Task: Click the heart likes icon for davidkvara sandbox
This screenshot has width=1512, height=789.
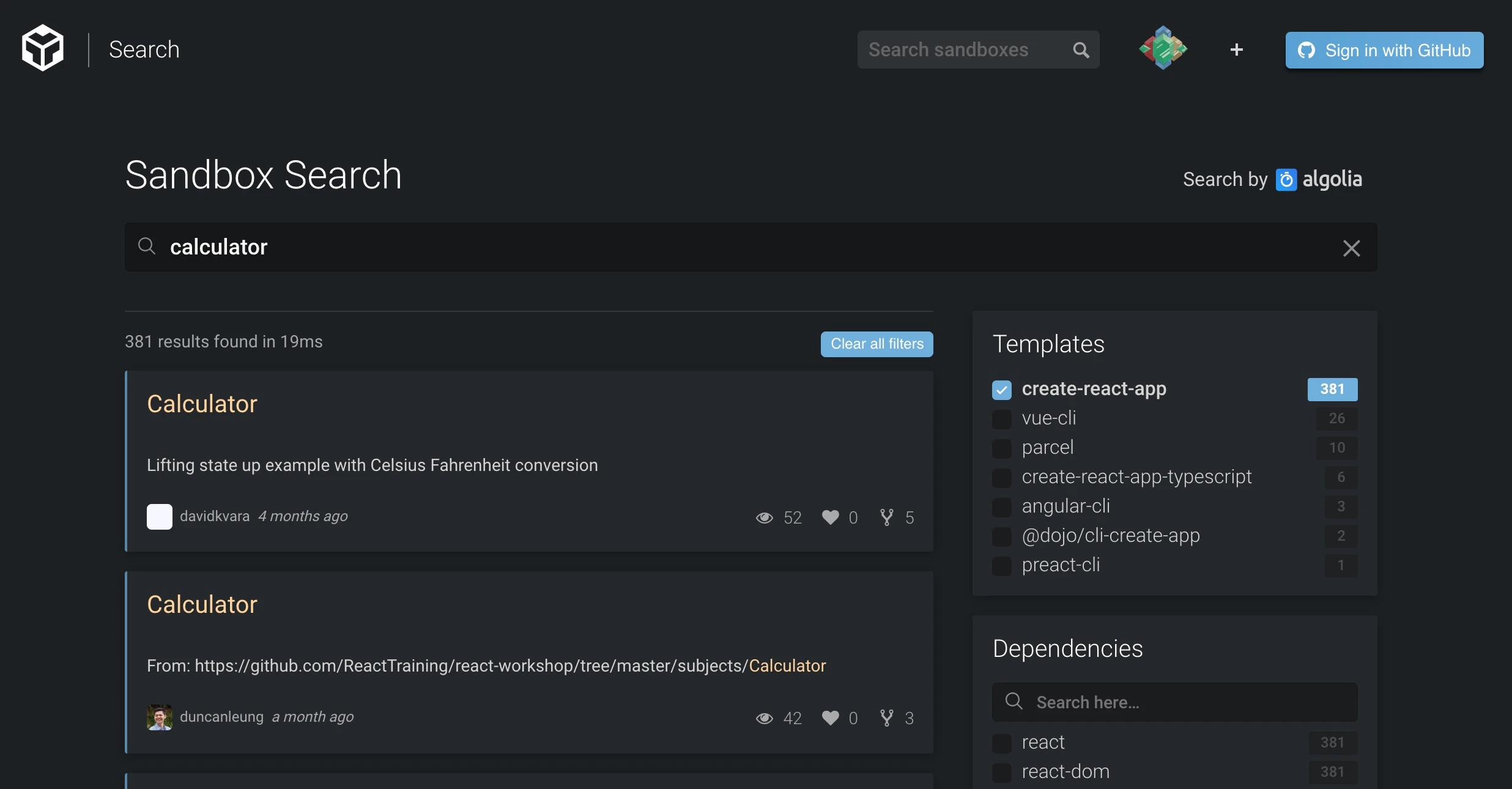Action: (830, 517)
